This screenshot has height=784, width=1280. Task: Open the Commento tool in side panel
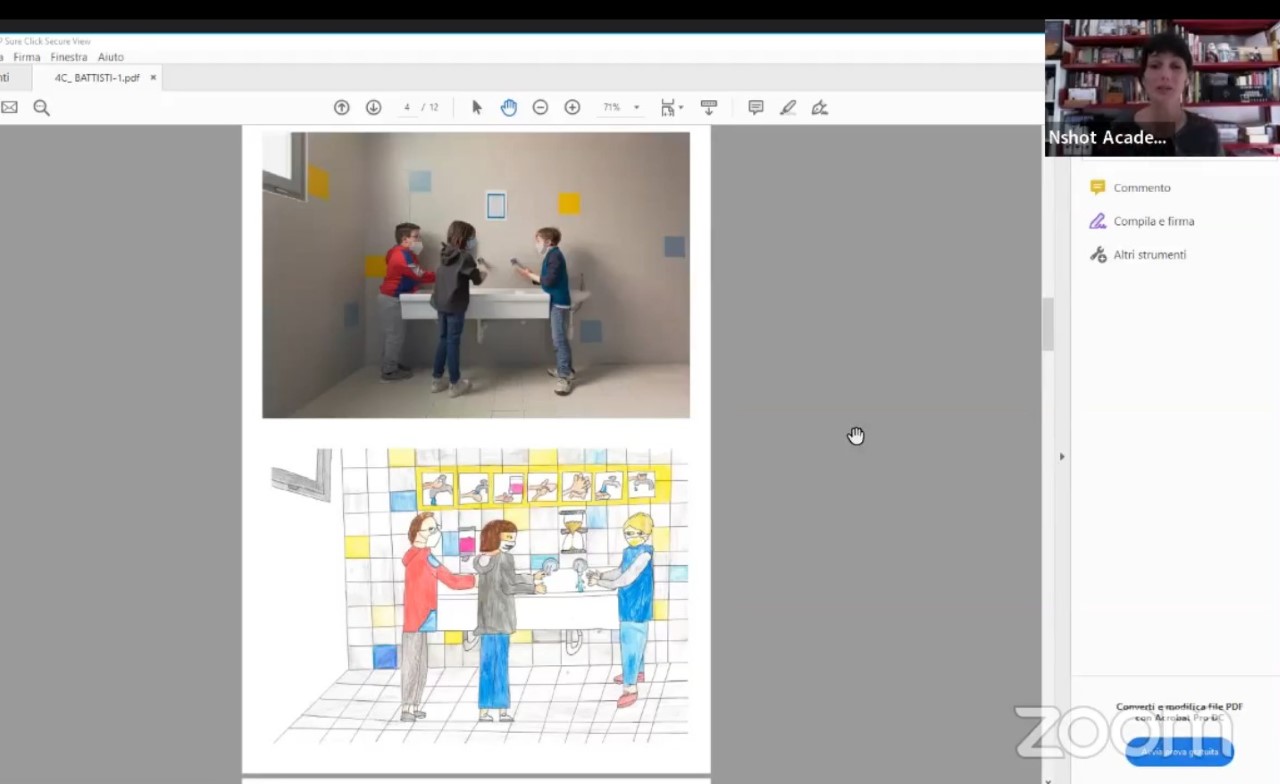1141,187
